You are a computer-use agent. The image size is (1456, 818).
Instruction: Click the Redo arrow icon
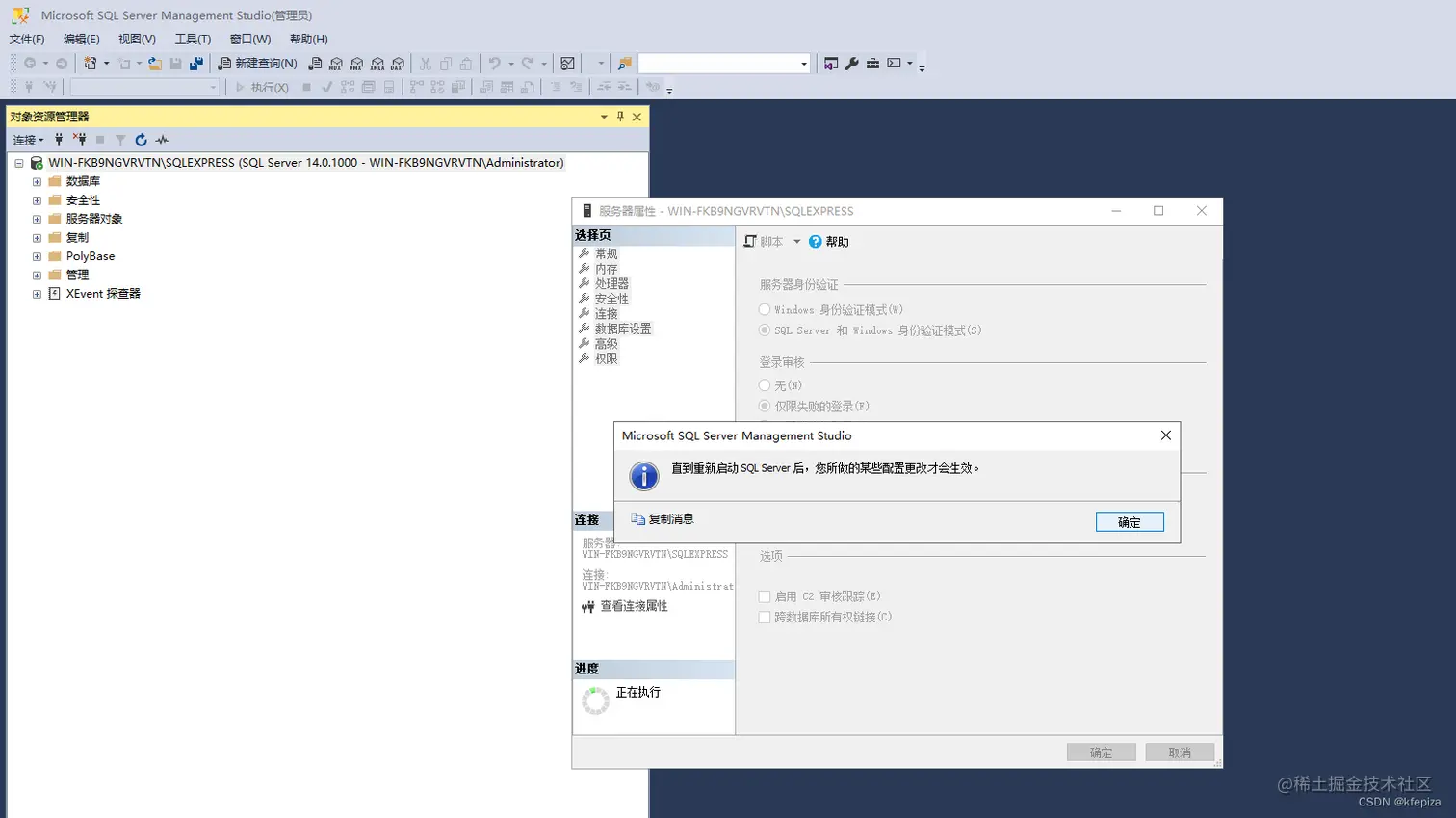[x=528, y=64]
